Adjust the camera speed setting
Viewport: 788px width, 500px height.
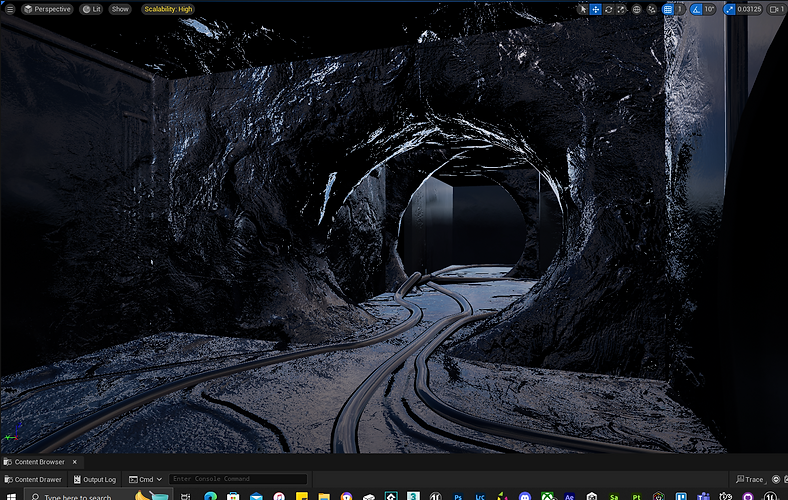click(x=775, y=9)
